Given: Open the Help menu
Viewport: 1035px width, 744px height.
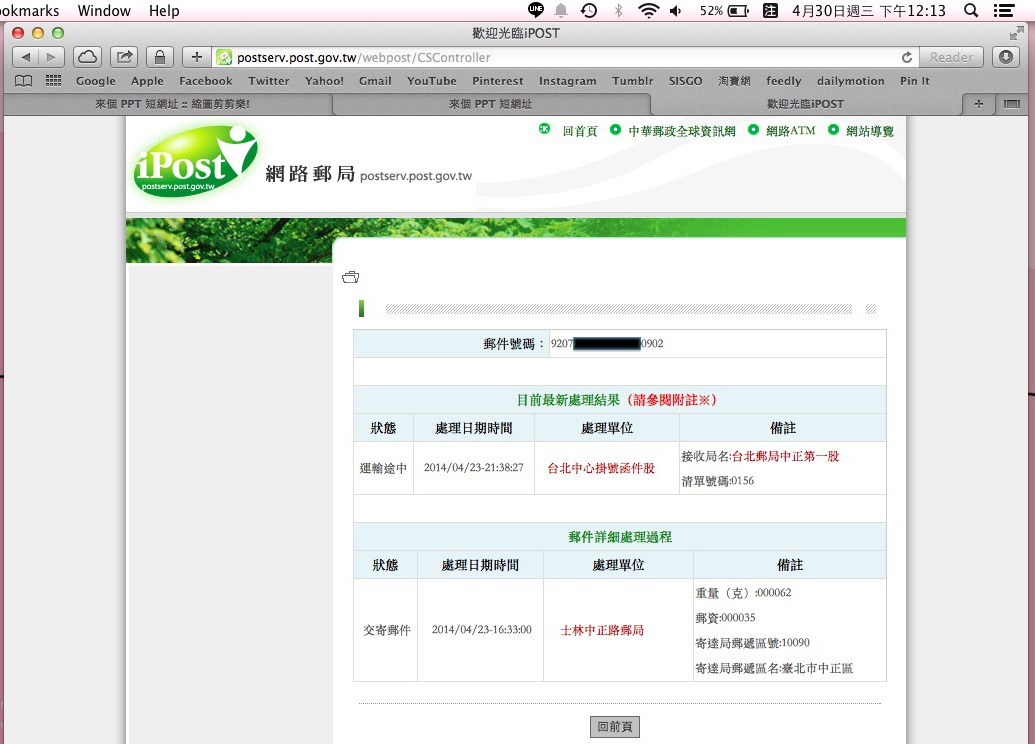Looking at the screenshot, I should coord(164,11).
